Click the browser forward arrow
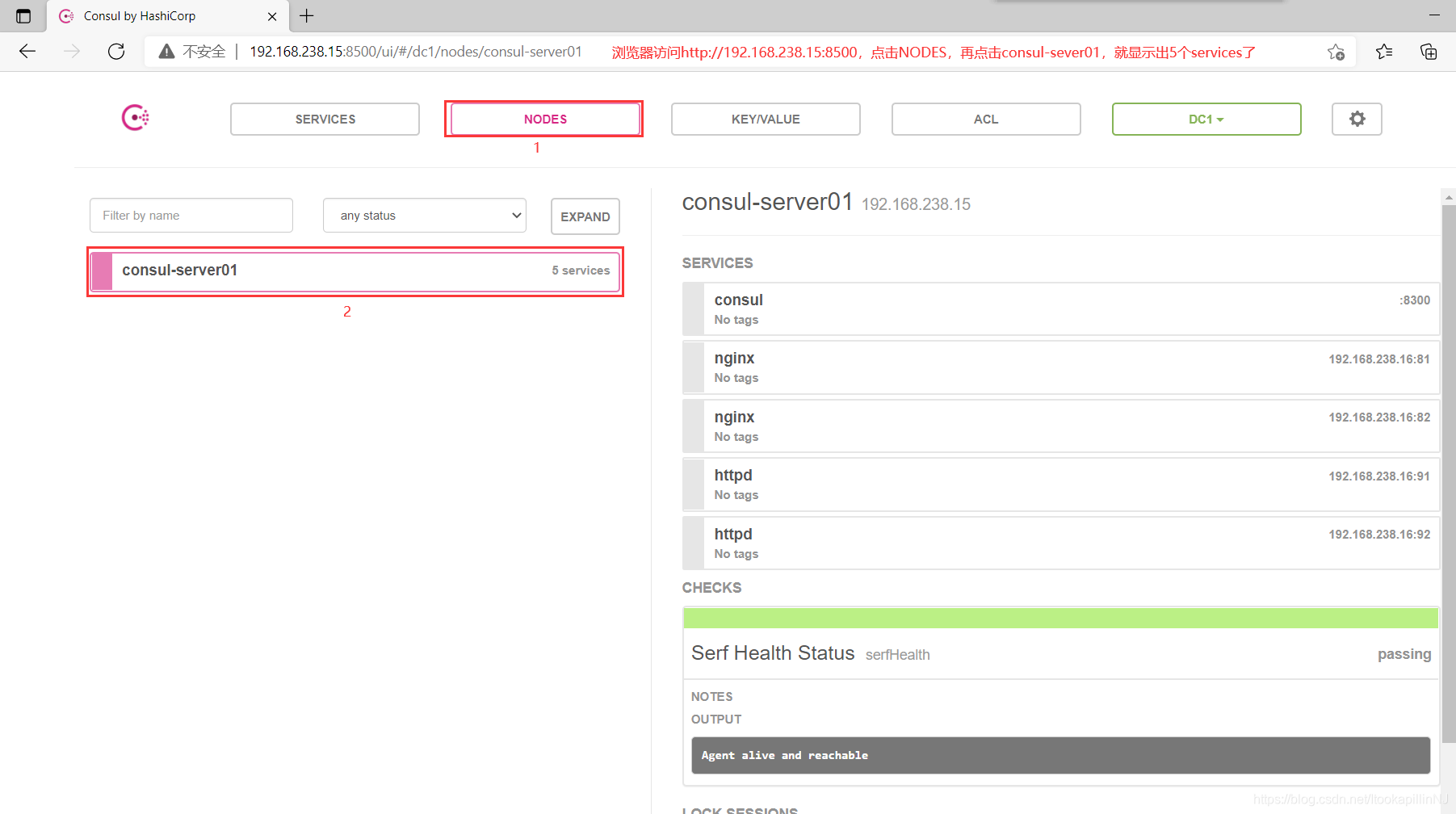Viewport: 1456px width, 814px height. (72, 52)
